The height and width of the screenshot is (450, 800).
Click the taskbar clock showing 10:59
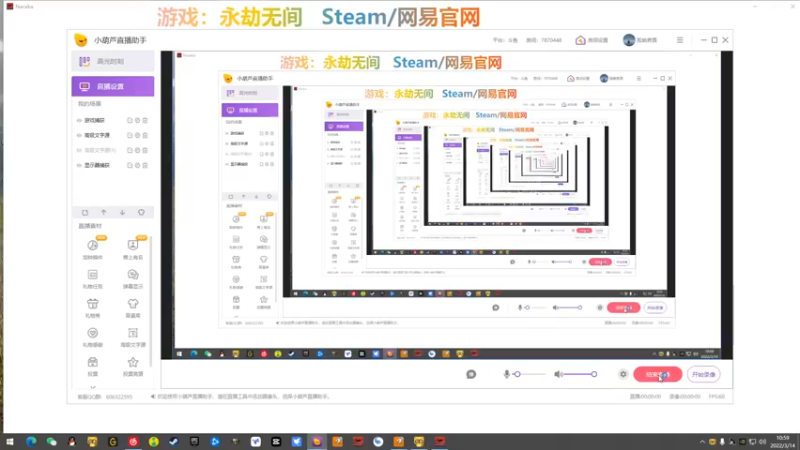pyautogui.click(x=782, y=442)
